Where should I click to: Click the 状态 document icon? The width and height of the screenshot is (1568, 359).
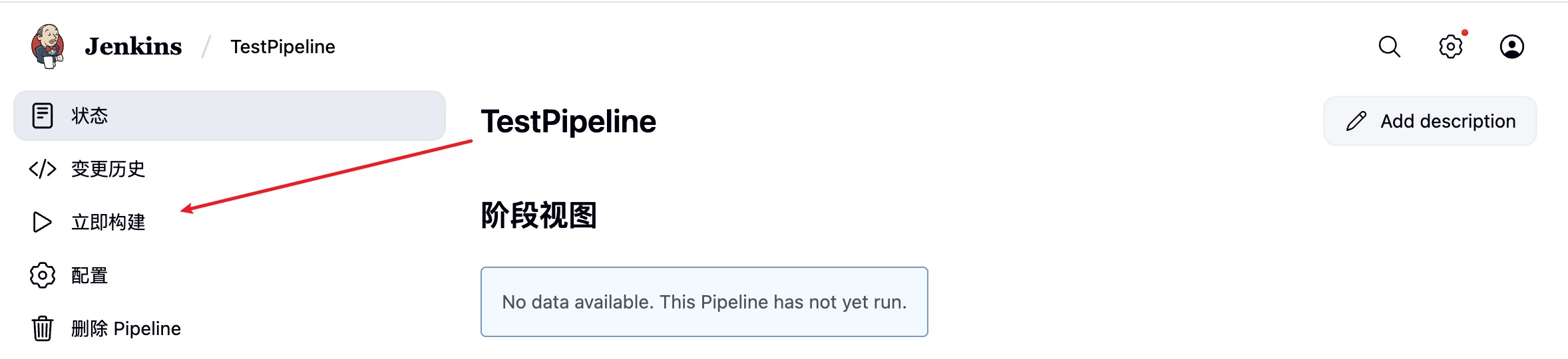point(43,116)
